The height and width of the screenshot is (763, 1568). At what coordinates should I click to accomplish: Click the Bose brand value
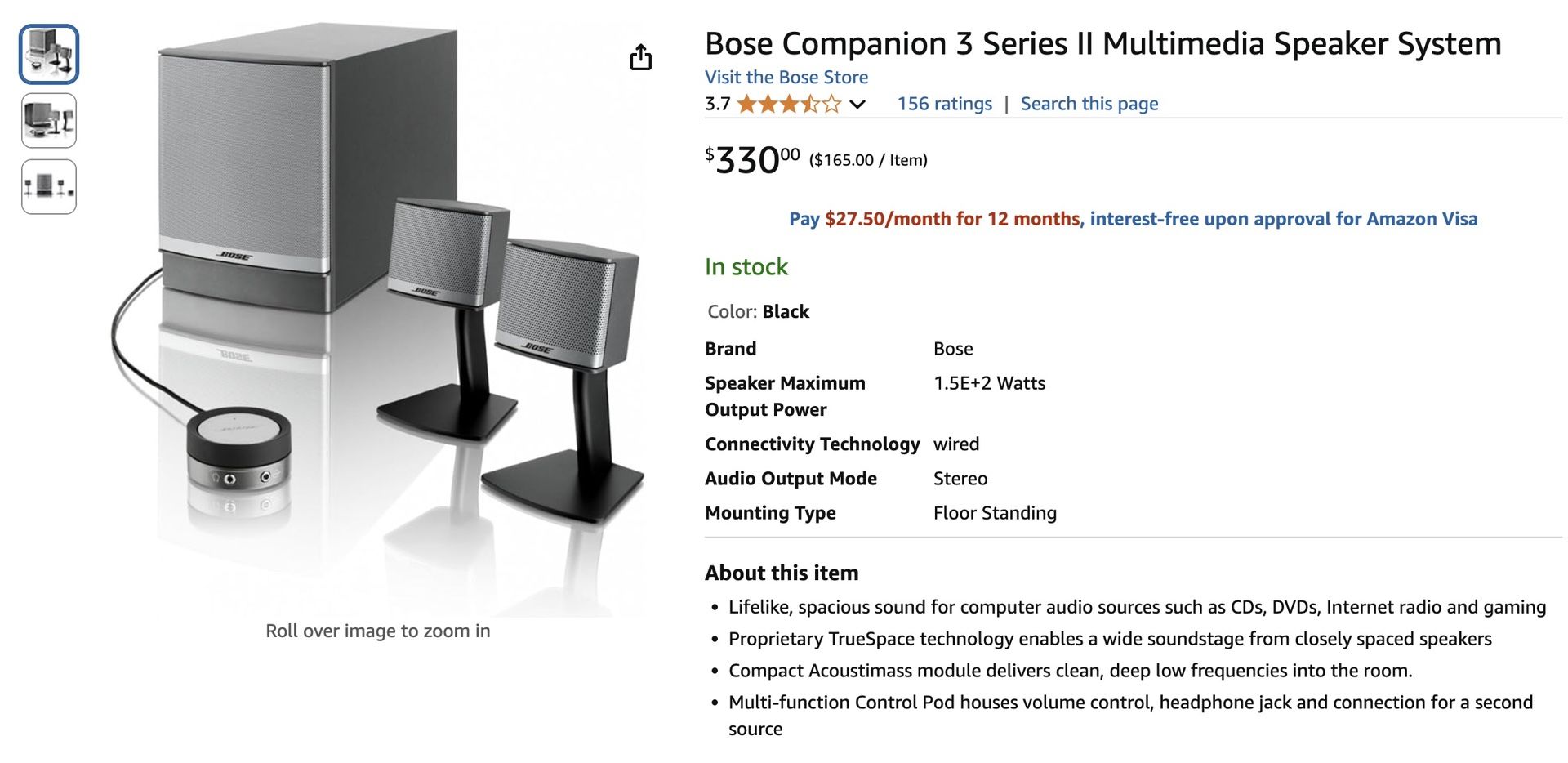pos(953,349)
